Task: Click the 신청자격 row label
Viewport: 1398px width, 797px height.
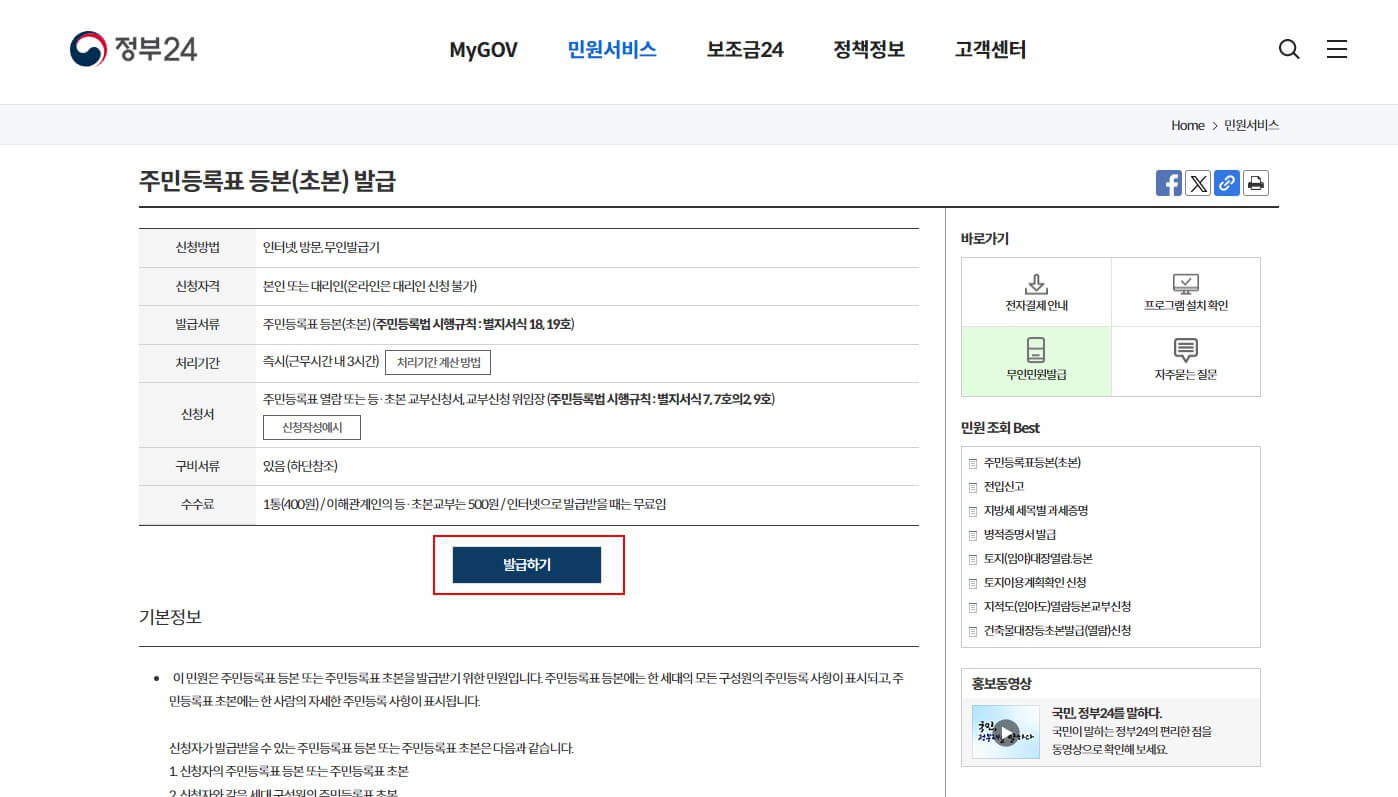Action: pos(197,286)
